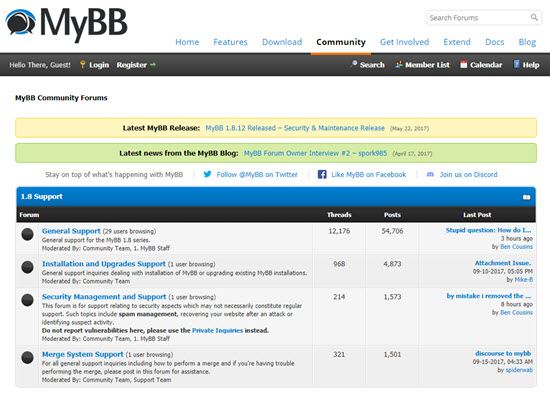Open Installation and Upgrades Support forum
The height and width of the screenshot is (393, 550).
[x=104, y=264]
